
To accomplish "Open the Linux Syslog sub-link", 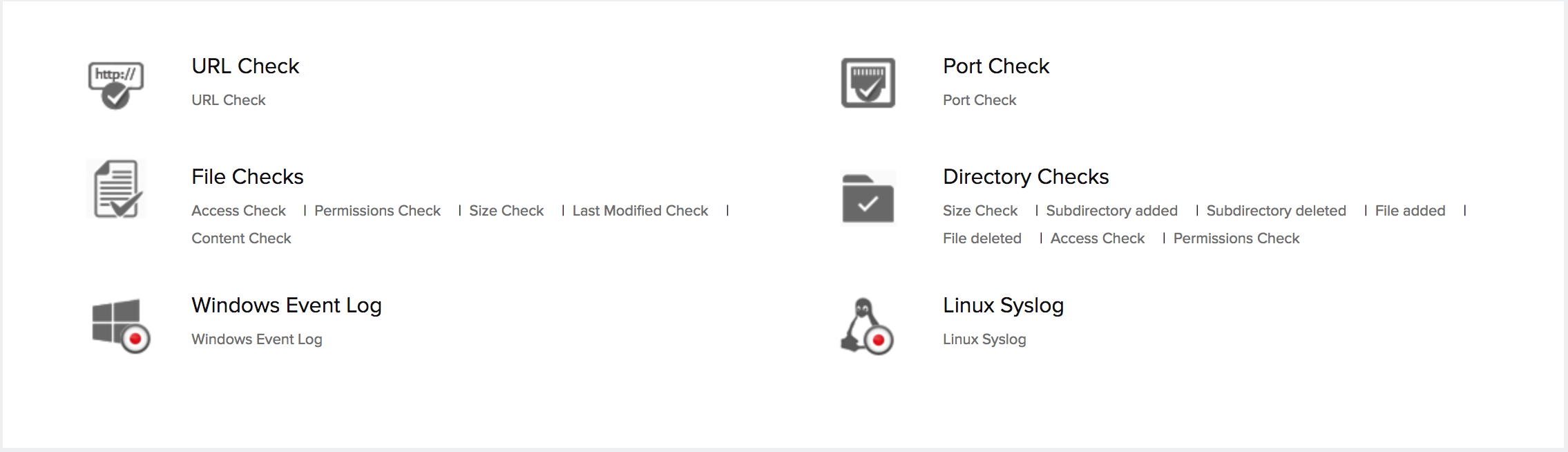I will tap(984, 339).
